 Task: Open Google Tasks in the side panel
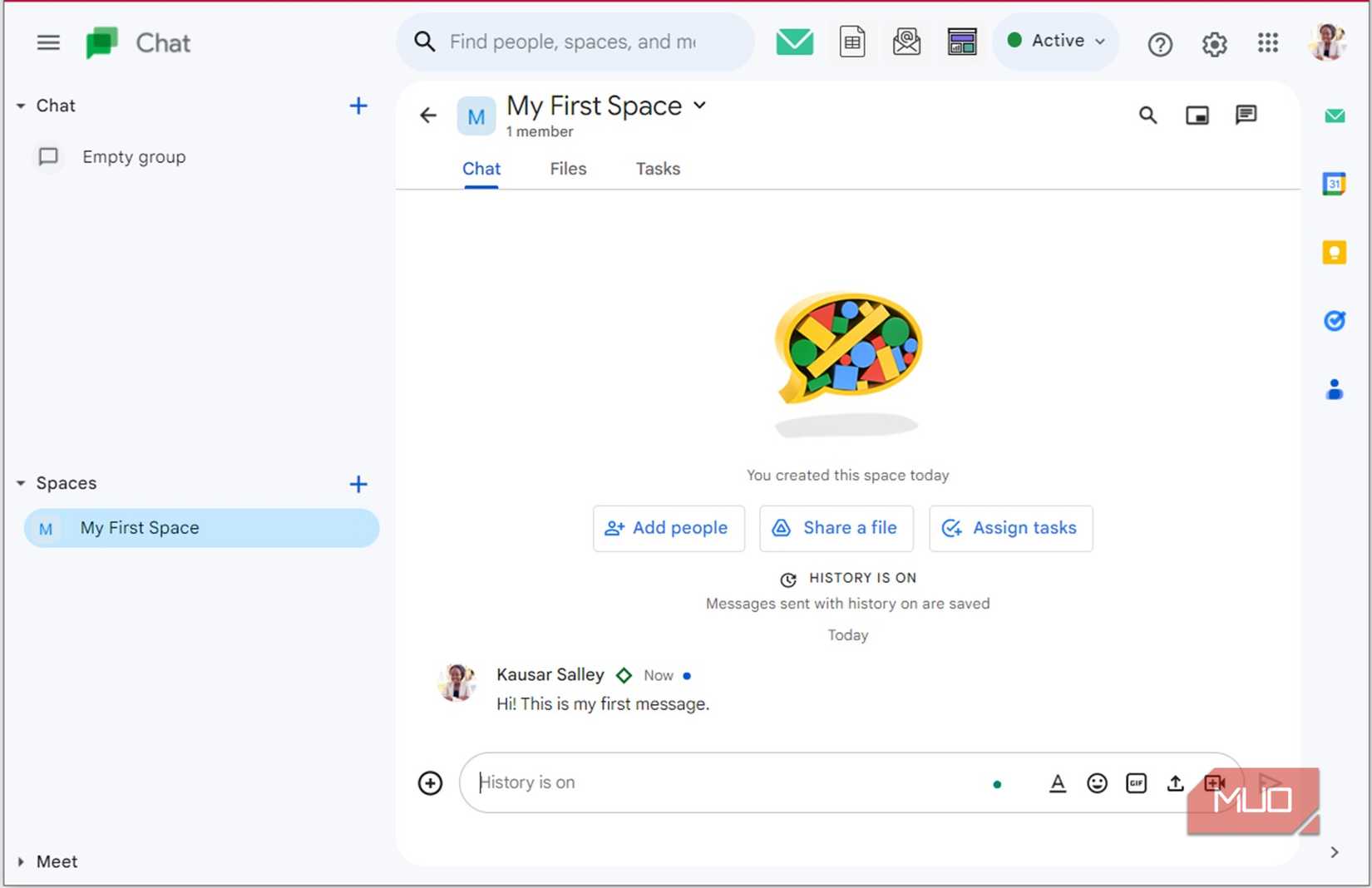[x=1334, y=320]
